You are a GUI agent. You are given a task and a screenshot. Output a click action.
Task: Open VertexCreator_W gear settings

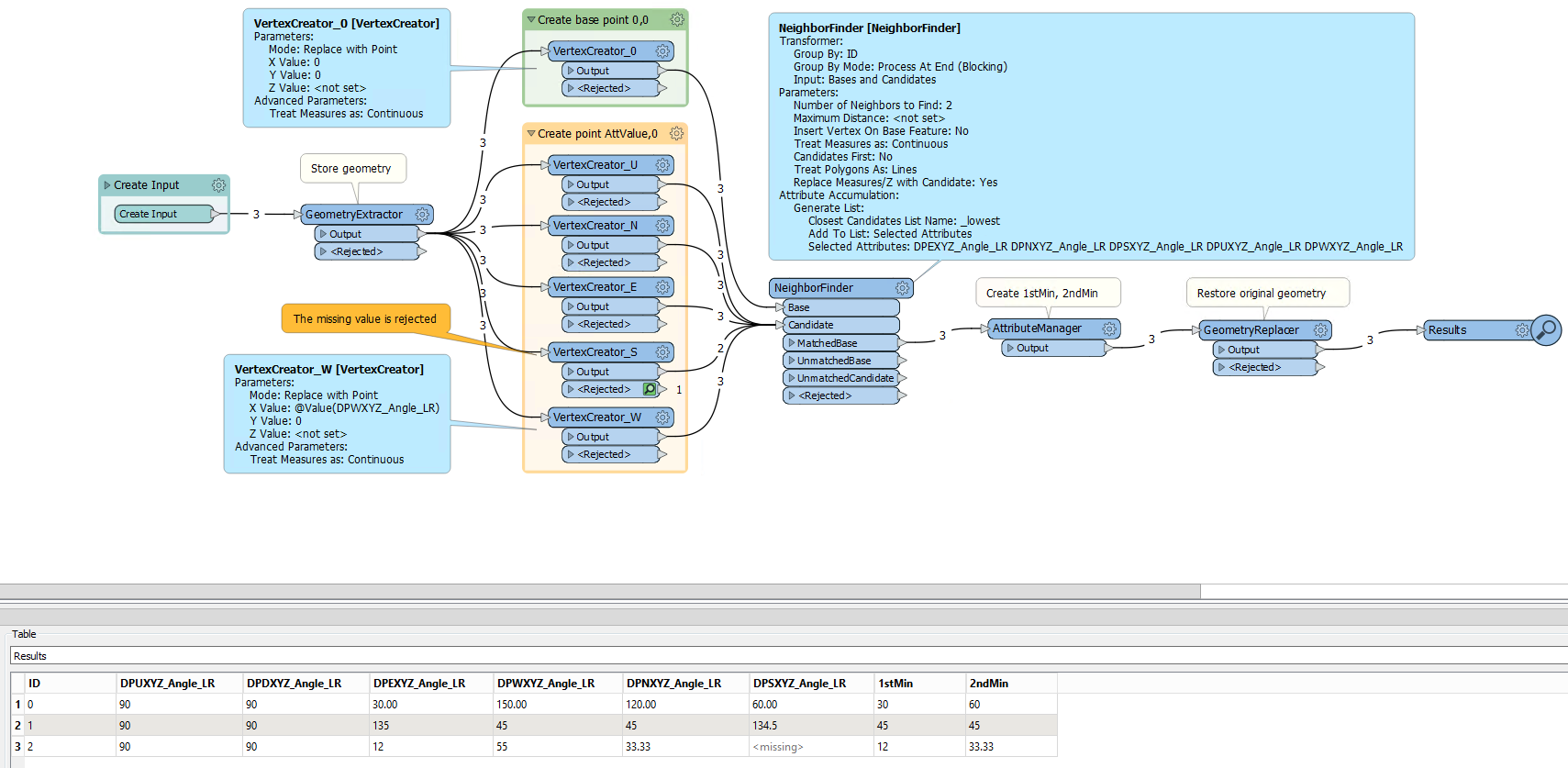662,417
